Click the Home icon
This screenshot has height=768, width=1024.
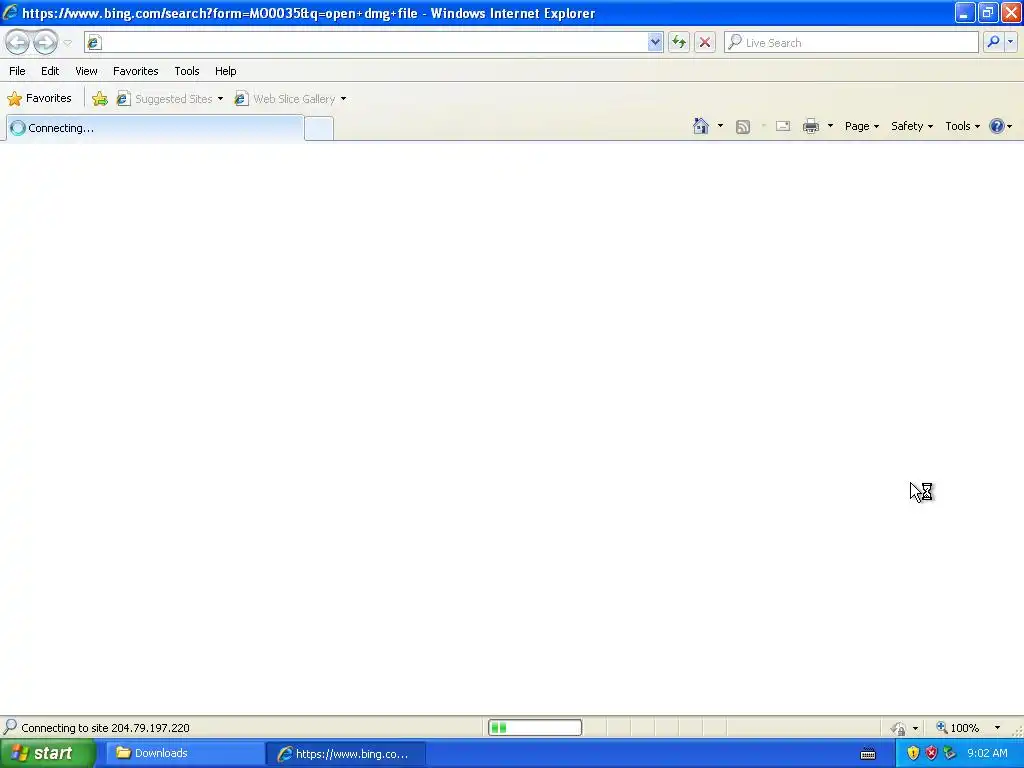click(x=701, y=126)
